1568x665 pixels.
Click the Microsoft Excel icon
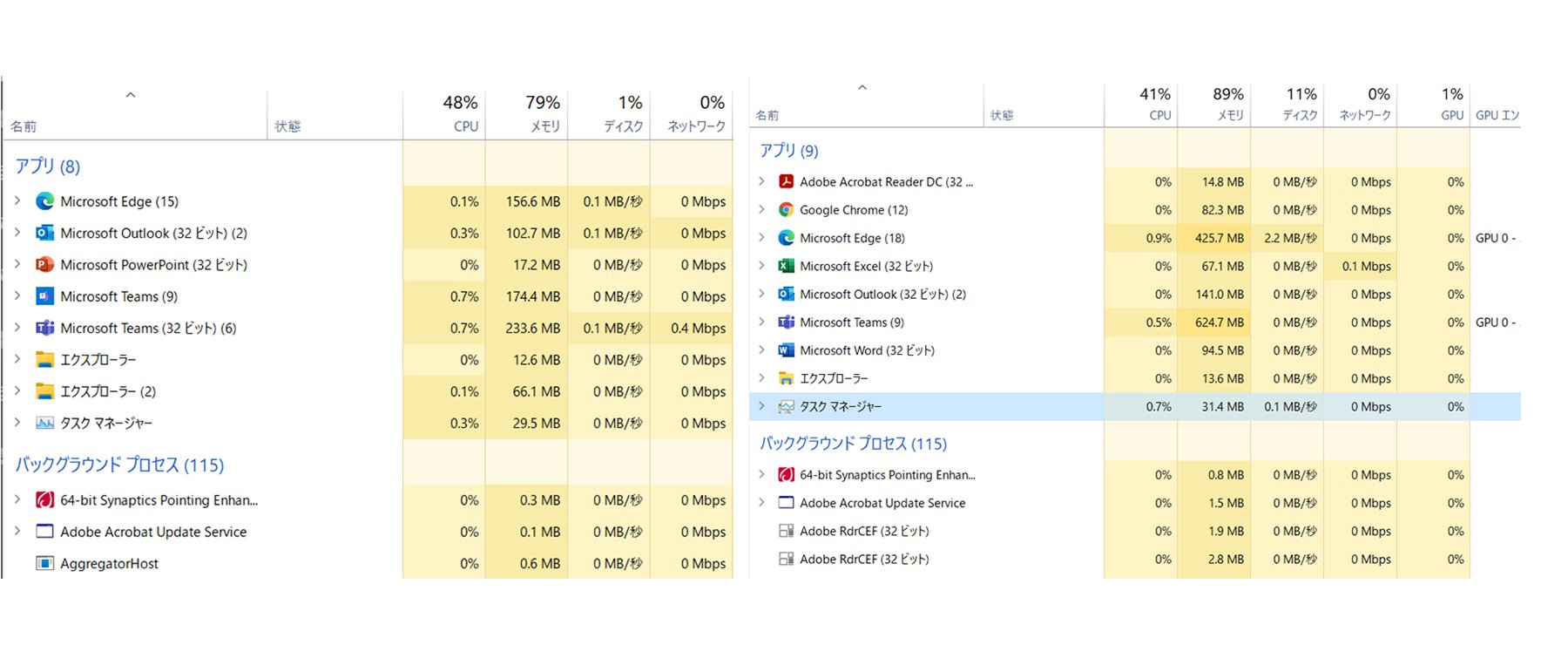[x=786, y=266]
